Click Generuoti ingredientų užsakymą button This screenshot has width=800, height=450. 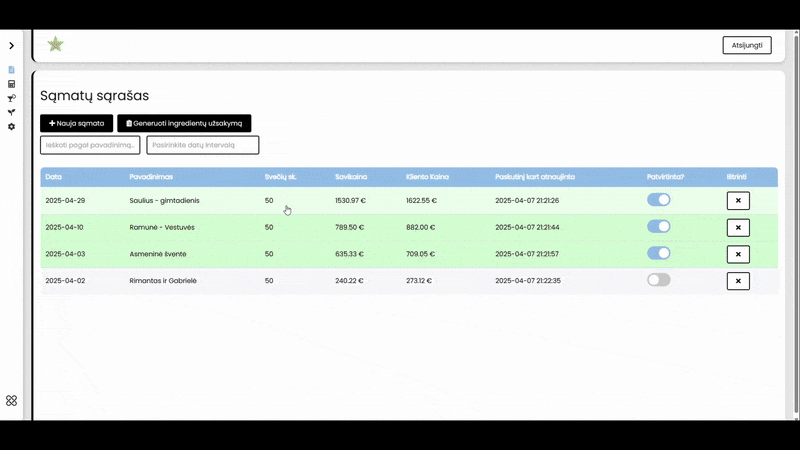tap(184, 123)
